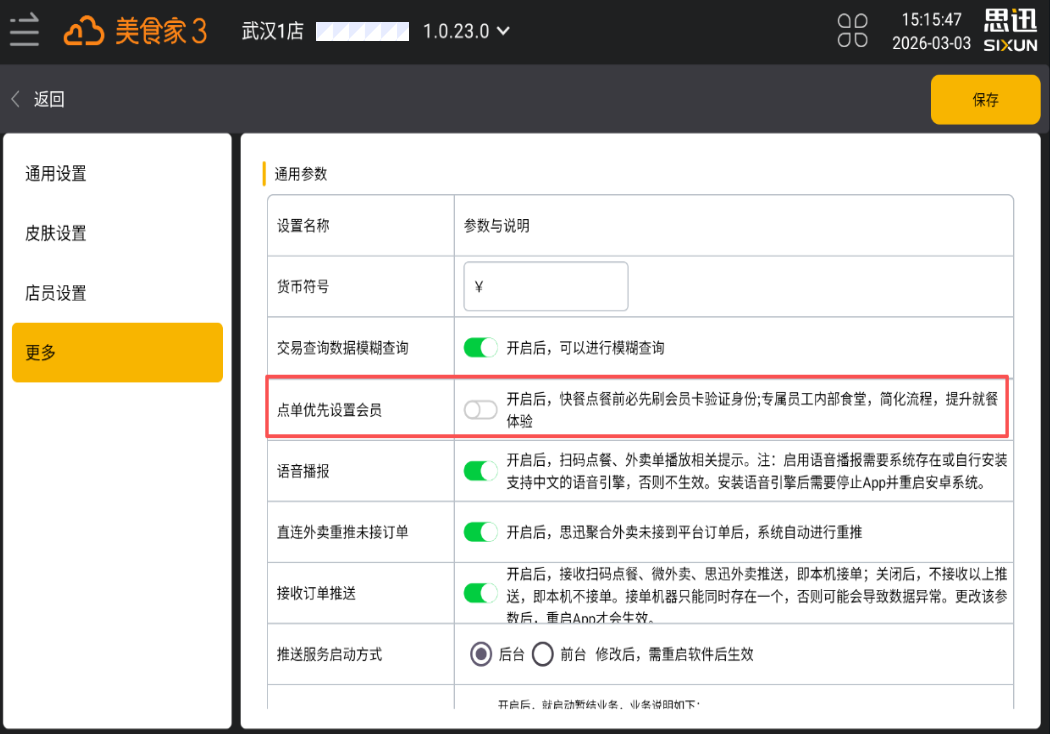Click the back arrow chevron icon
Image resolution: width=1050 pixels, height=734 pixels.
[x=16, y=99]
